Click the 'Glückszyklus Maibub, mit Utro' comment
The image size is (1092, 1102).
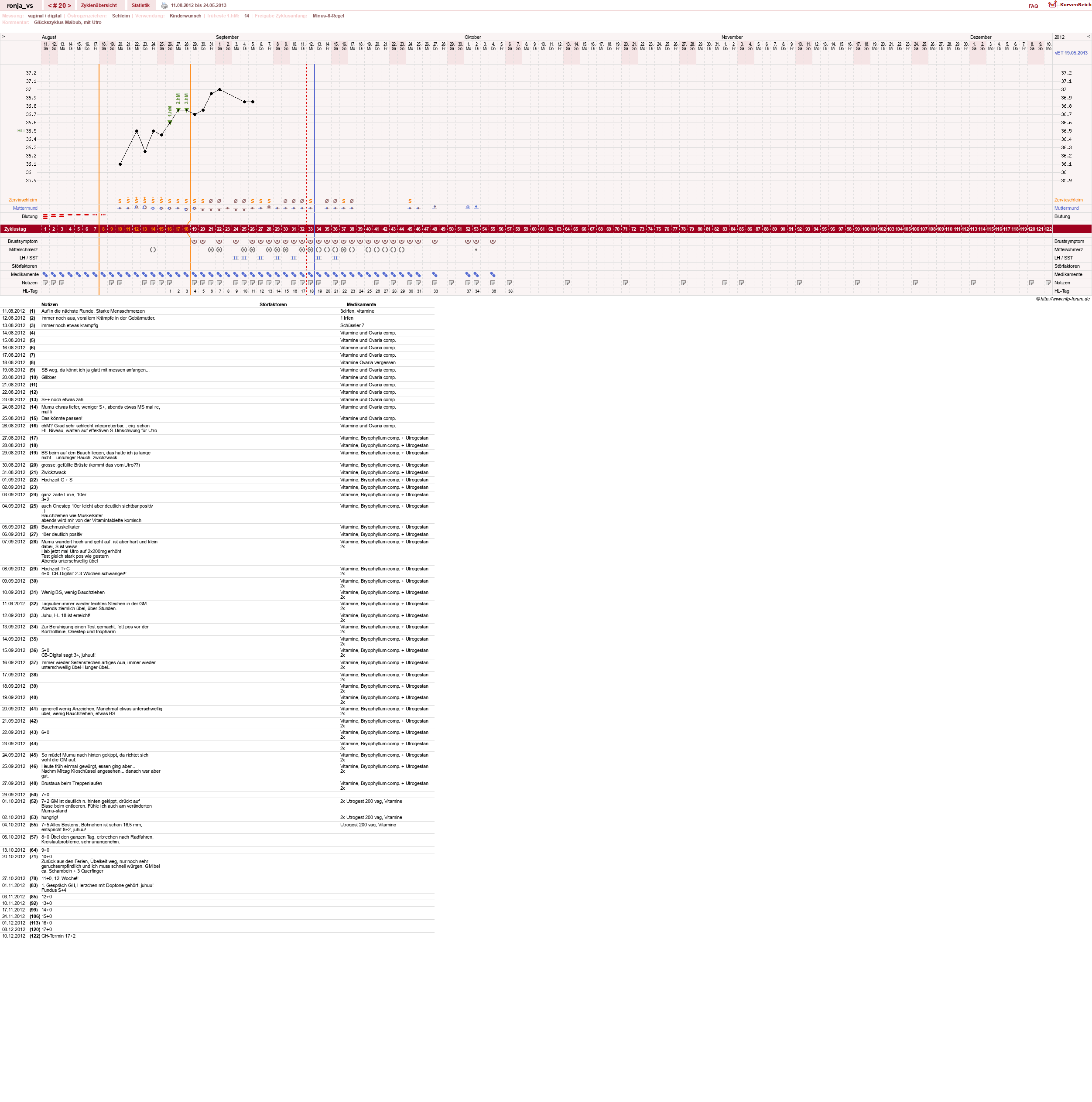pyautogui.click(x=67, y=23)
